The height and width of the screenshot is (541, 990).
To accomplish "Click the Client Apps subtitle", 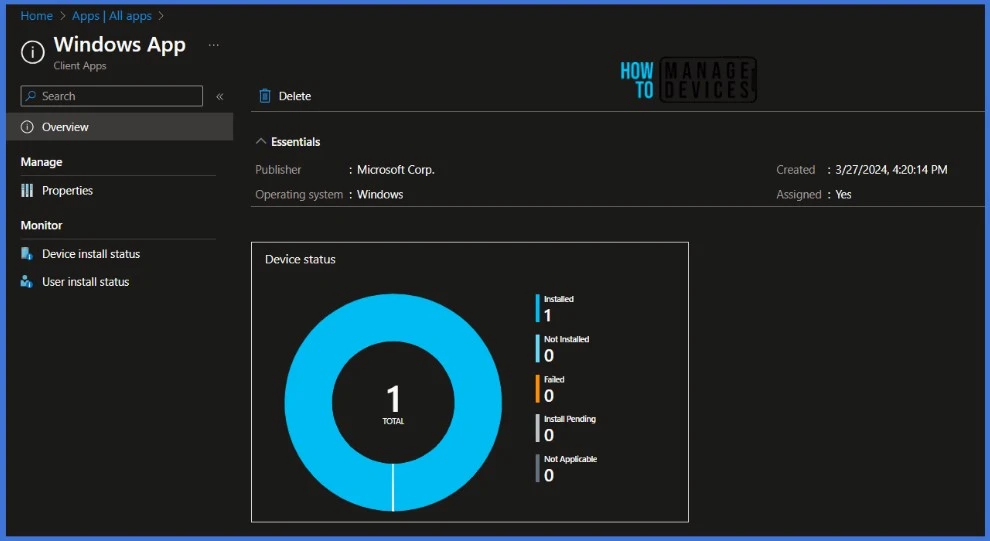I will (80, 66).
